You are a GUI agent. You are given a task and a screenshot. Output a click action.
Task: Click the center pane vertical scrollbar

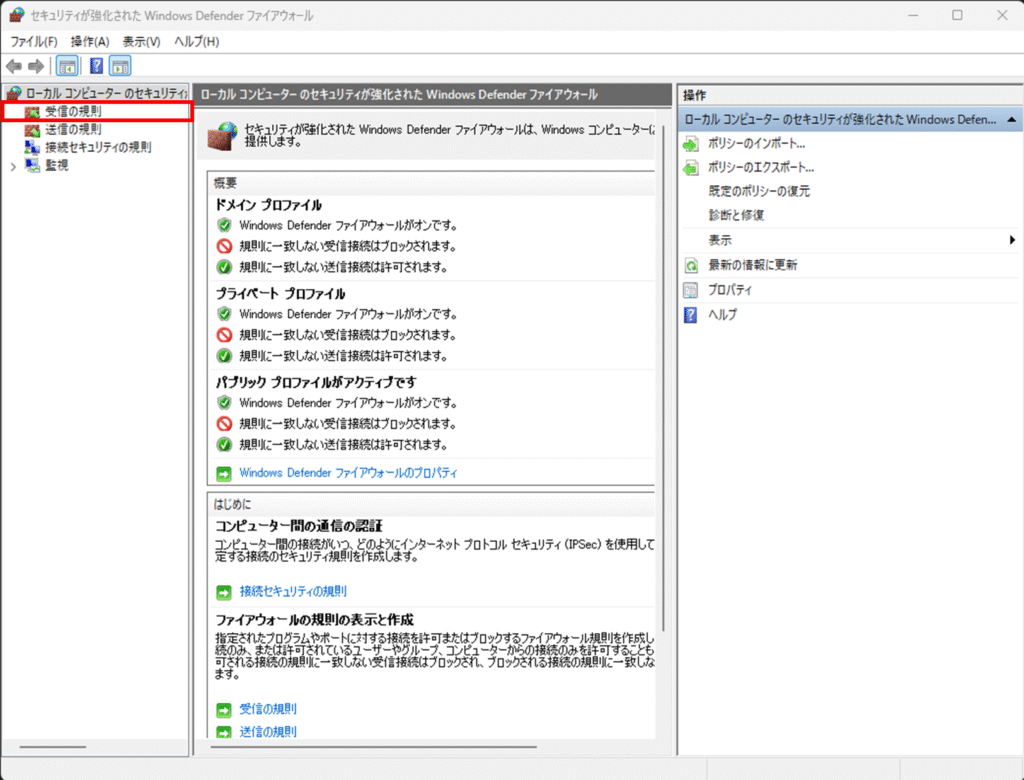coord(664,378)
